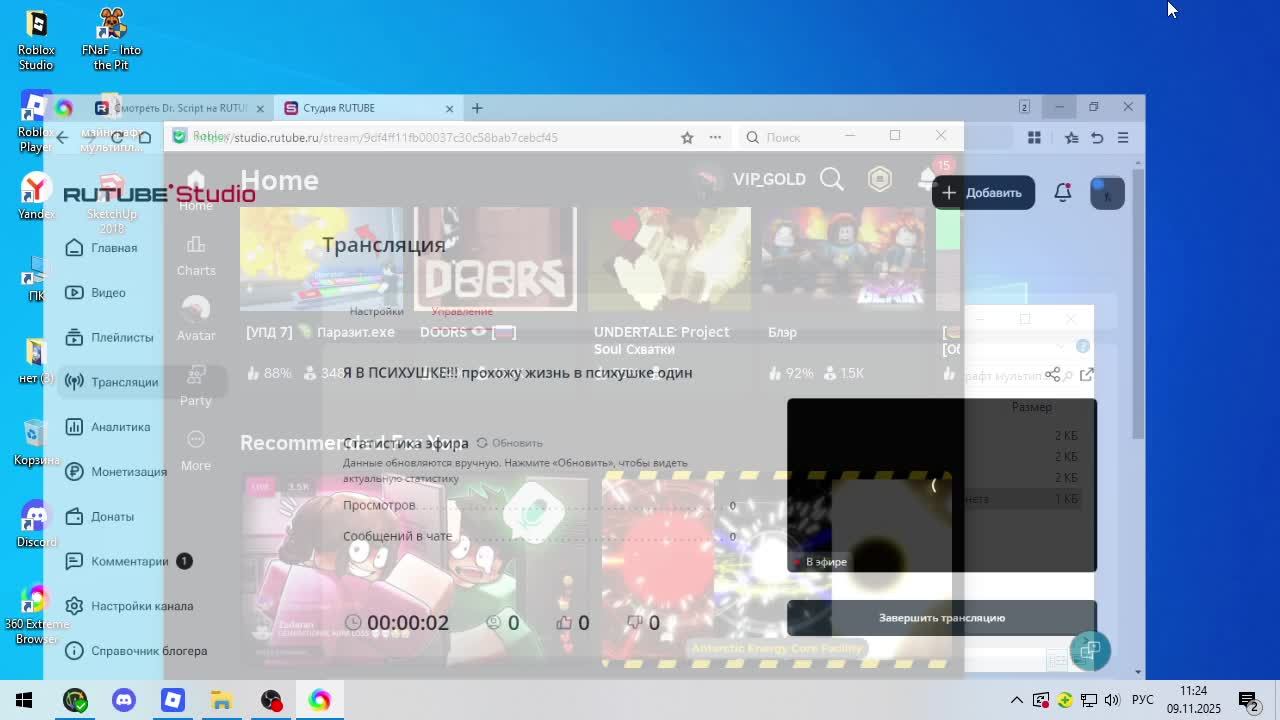1280x720 pixels.
Task: Select the 360 Extreme Browser desktop icon
Action: [36, 614]
